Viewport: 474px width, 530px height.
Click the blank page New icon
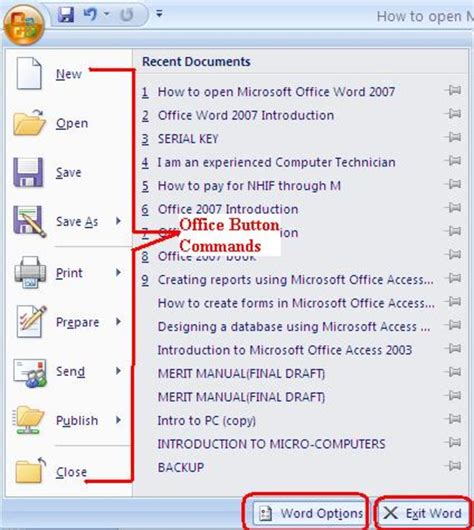(x=29, y=73)
